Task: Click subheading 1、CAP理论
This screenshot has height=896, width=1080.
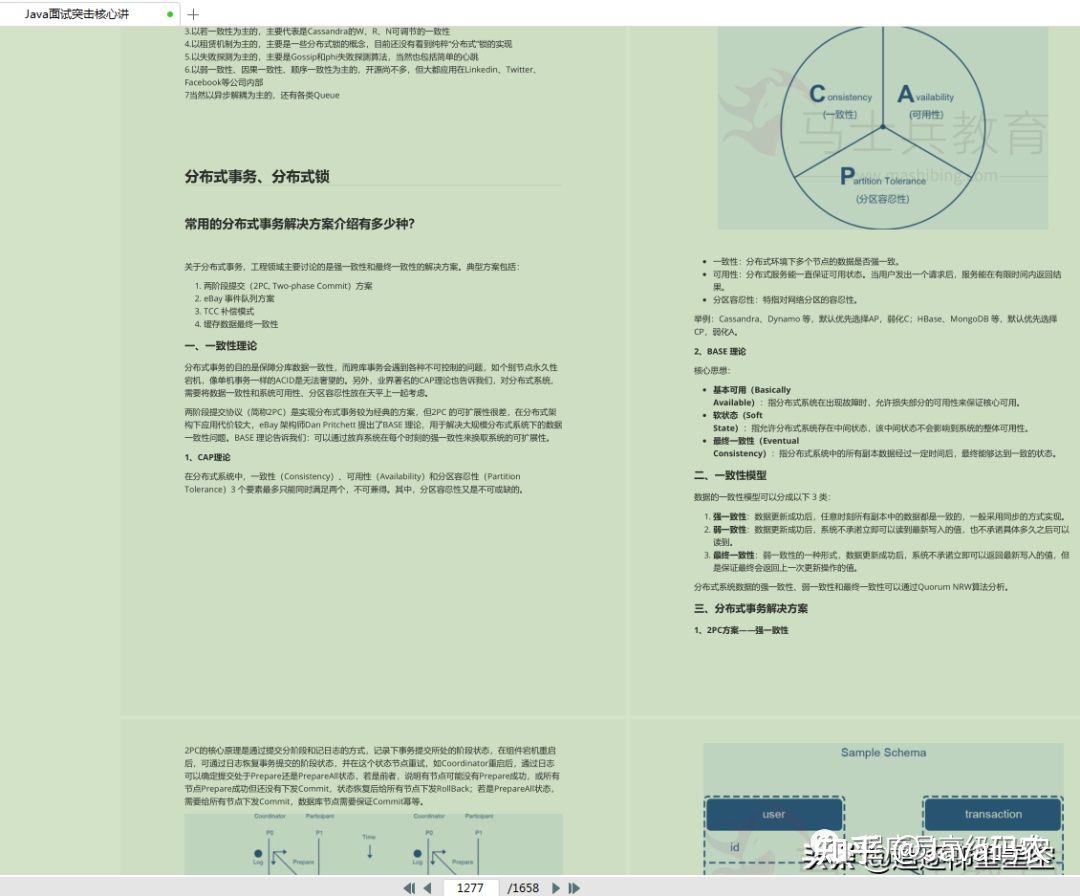Action: click(207, 457)
